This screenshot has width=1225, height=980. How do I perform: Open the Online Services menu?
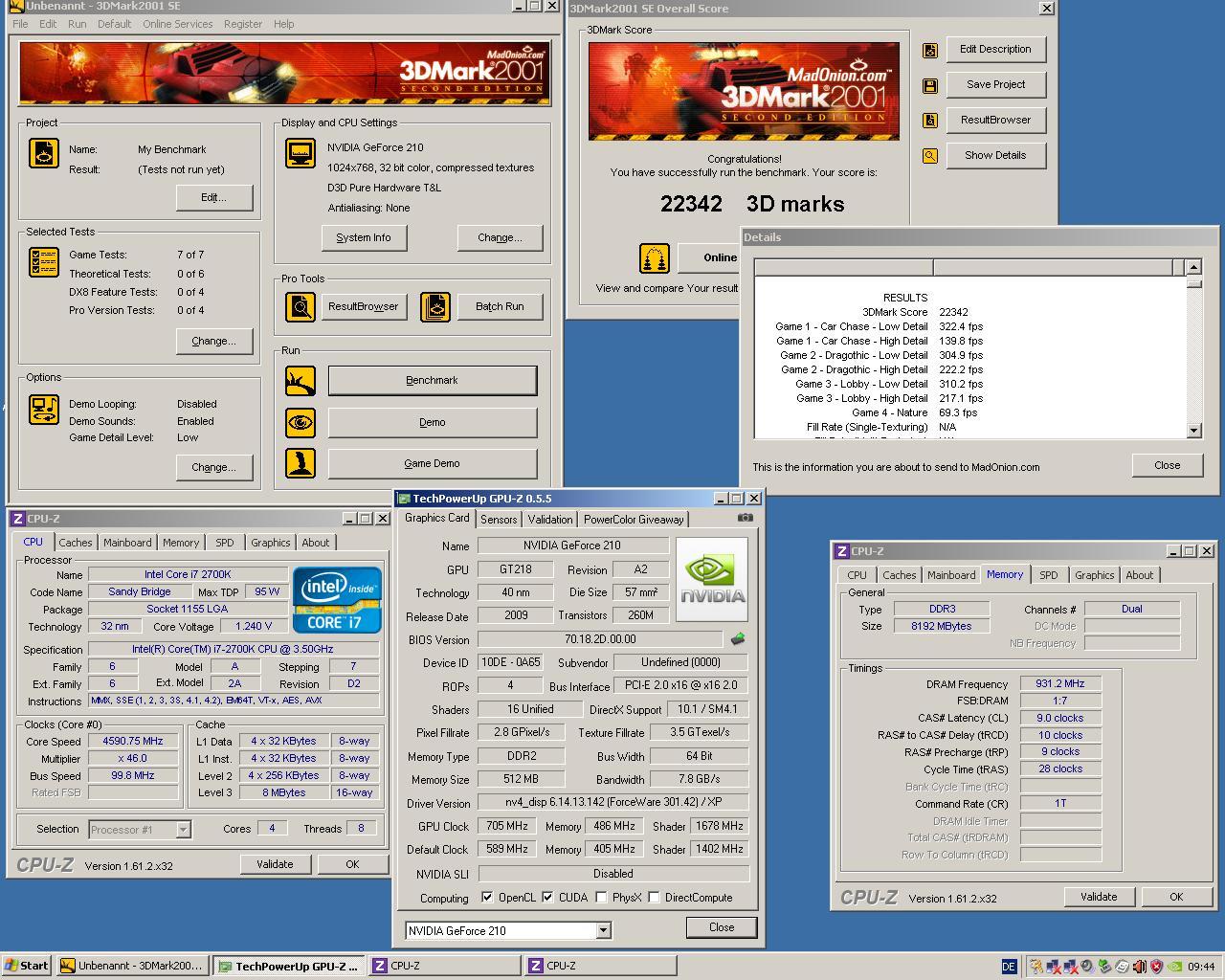point(178,24)
